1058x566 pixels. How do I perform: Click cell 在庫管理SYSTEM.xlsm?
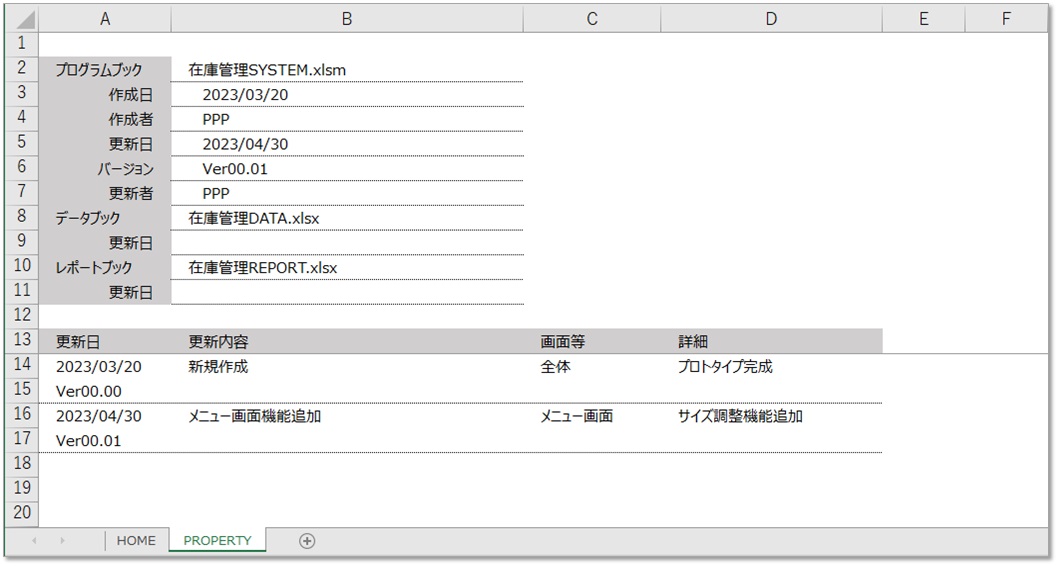coord(347,69)
